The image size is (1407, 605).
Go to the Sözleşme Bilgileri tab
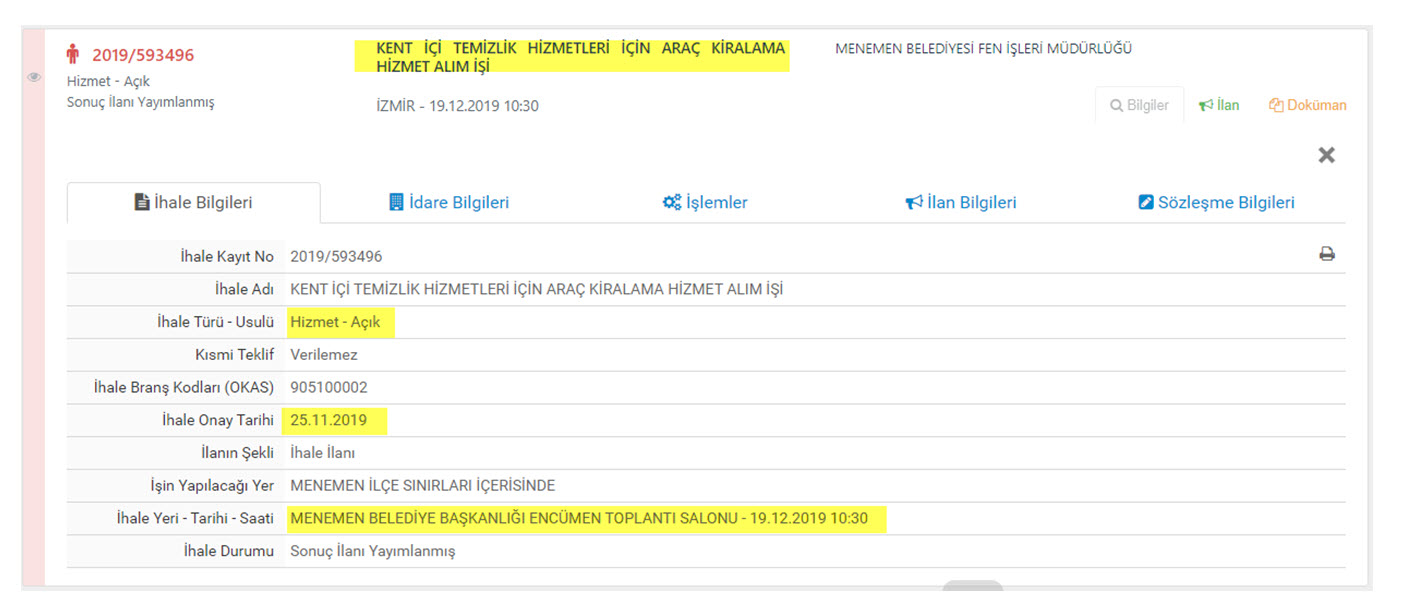coord(1216,202)
